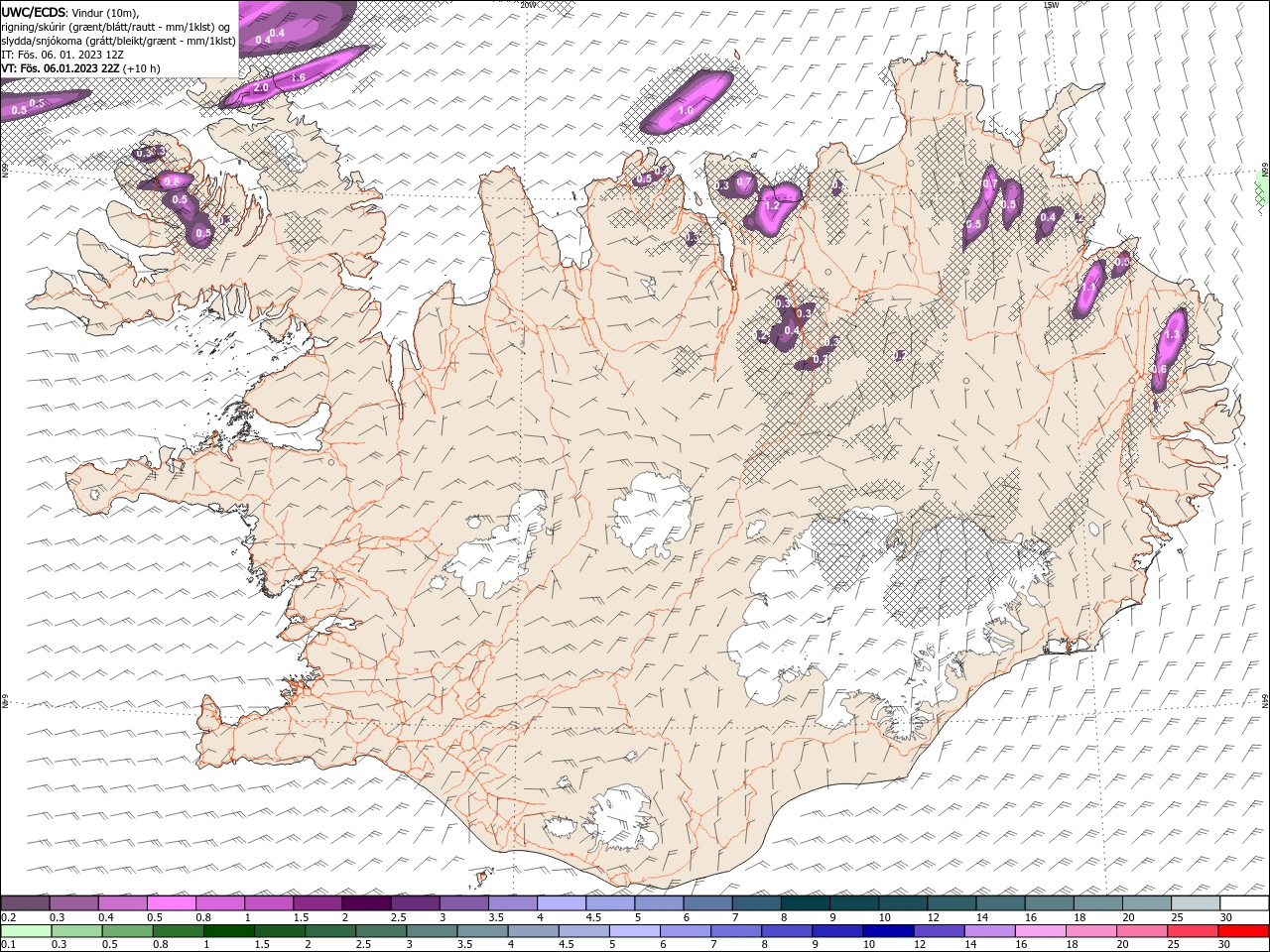Image resolution: width=1270 pixels, height=952 pixels.
Task: Select the upper scale swatch between 0.8 and 1
Action: 219,903
